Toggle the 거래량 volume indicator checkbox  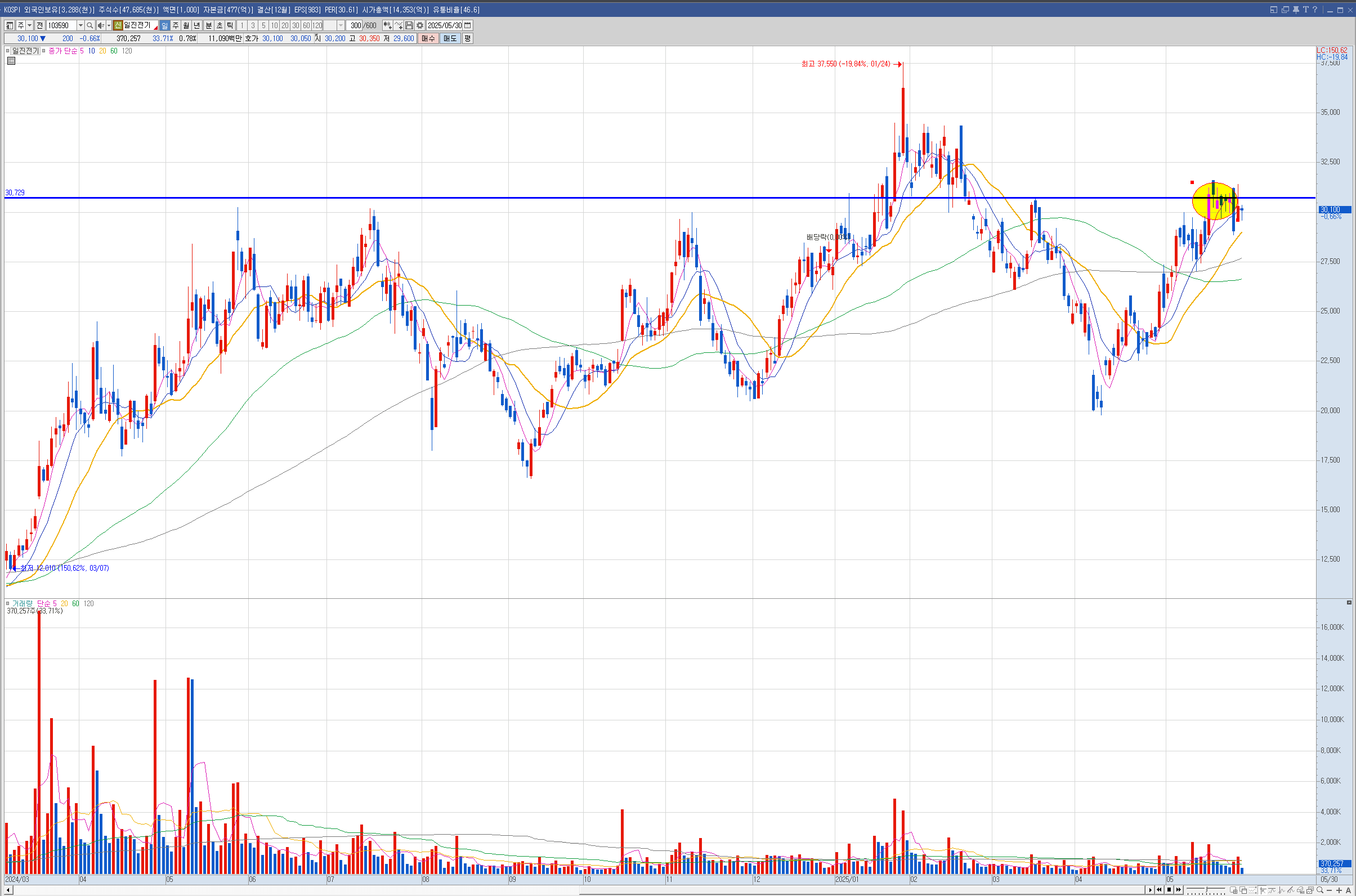(x=8, y=603)
